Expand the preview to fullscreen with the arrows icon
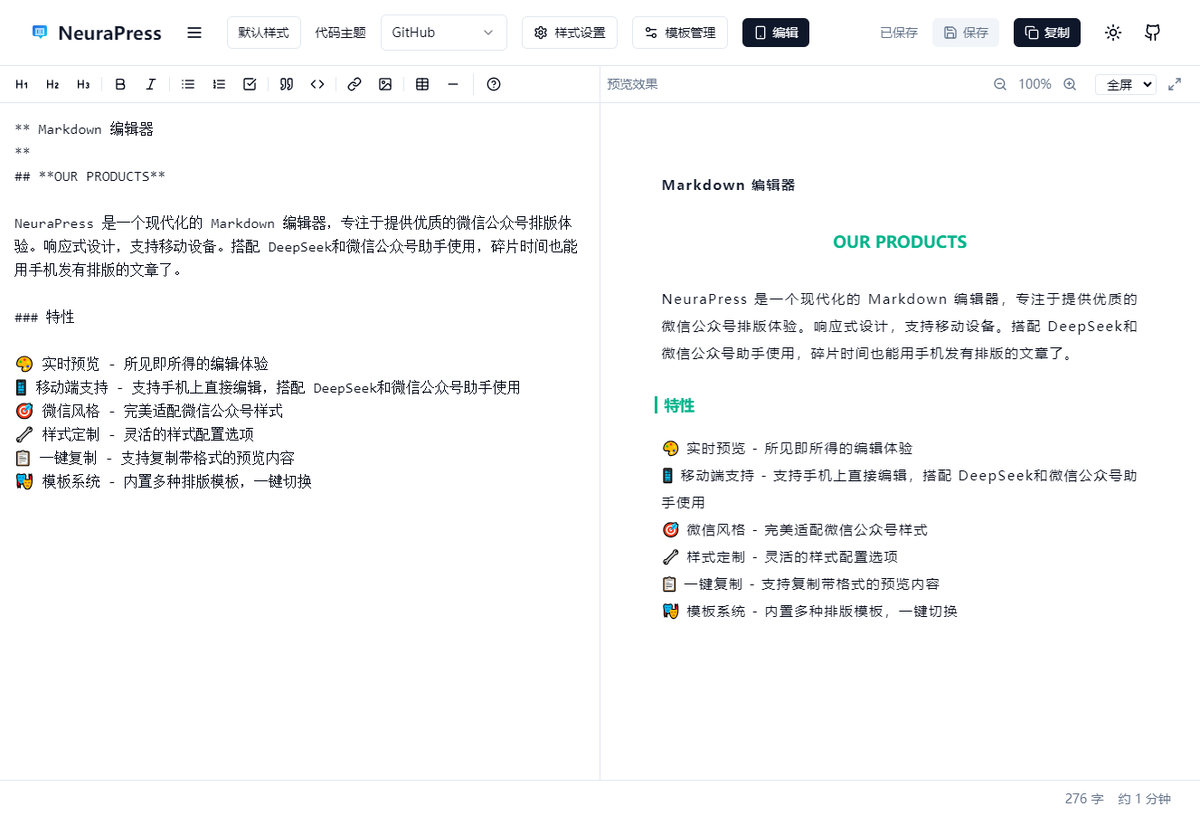This screenshot has height=816, width=1200. click(1175, 85)
